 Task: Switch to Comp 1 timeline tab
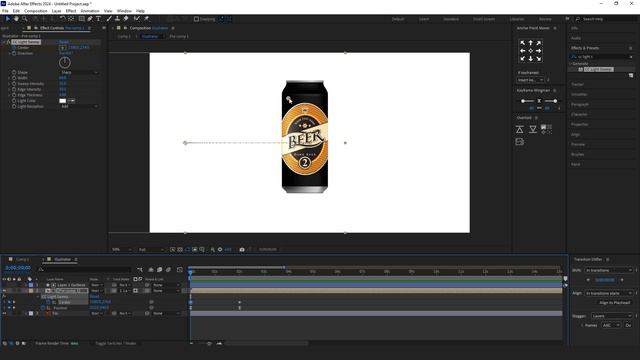pos(22,260)
